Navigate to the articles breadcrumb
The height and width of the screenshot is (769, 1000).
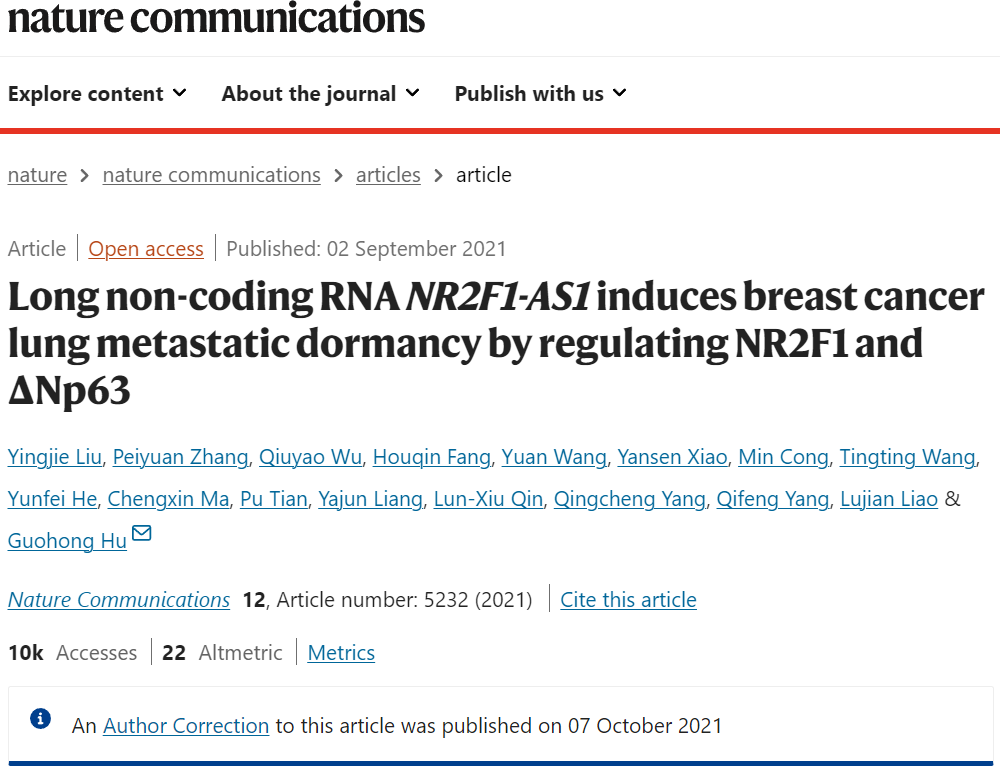point(388,175)
